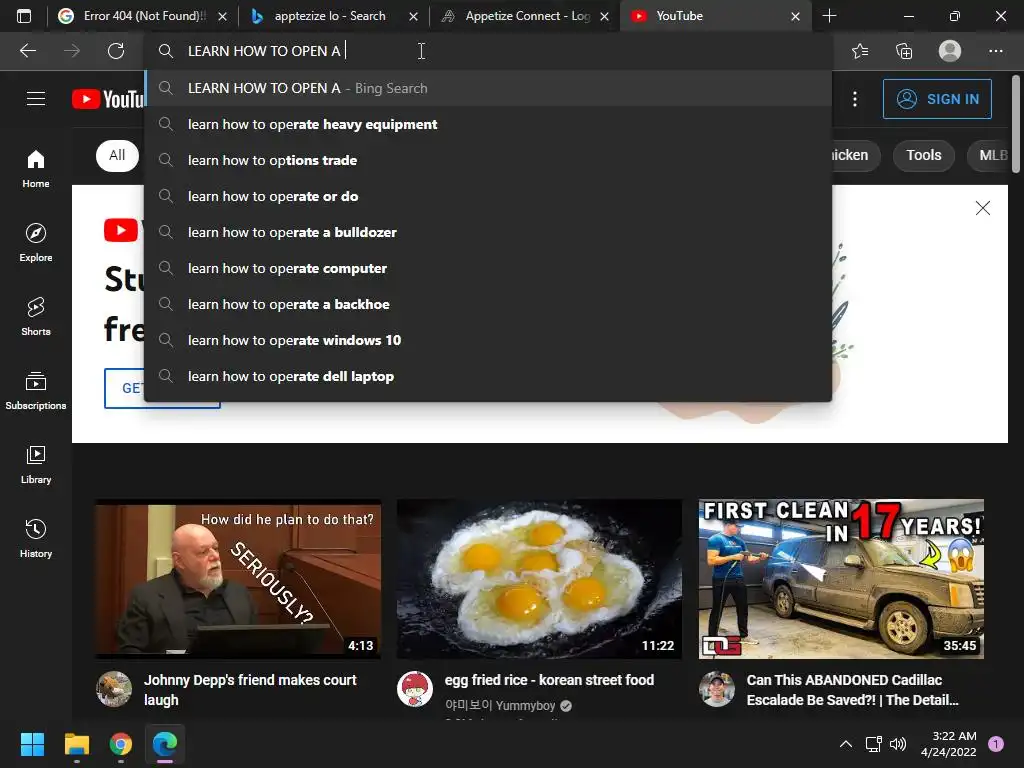The width and height of the screenshot is (1024, 768).
Task: Pick suggestion operate a bulldozer
Action: click(x=488, y=232)
